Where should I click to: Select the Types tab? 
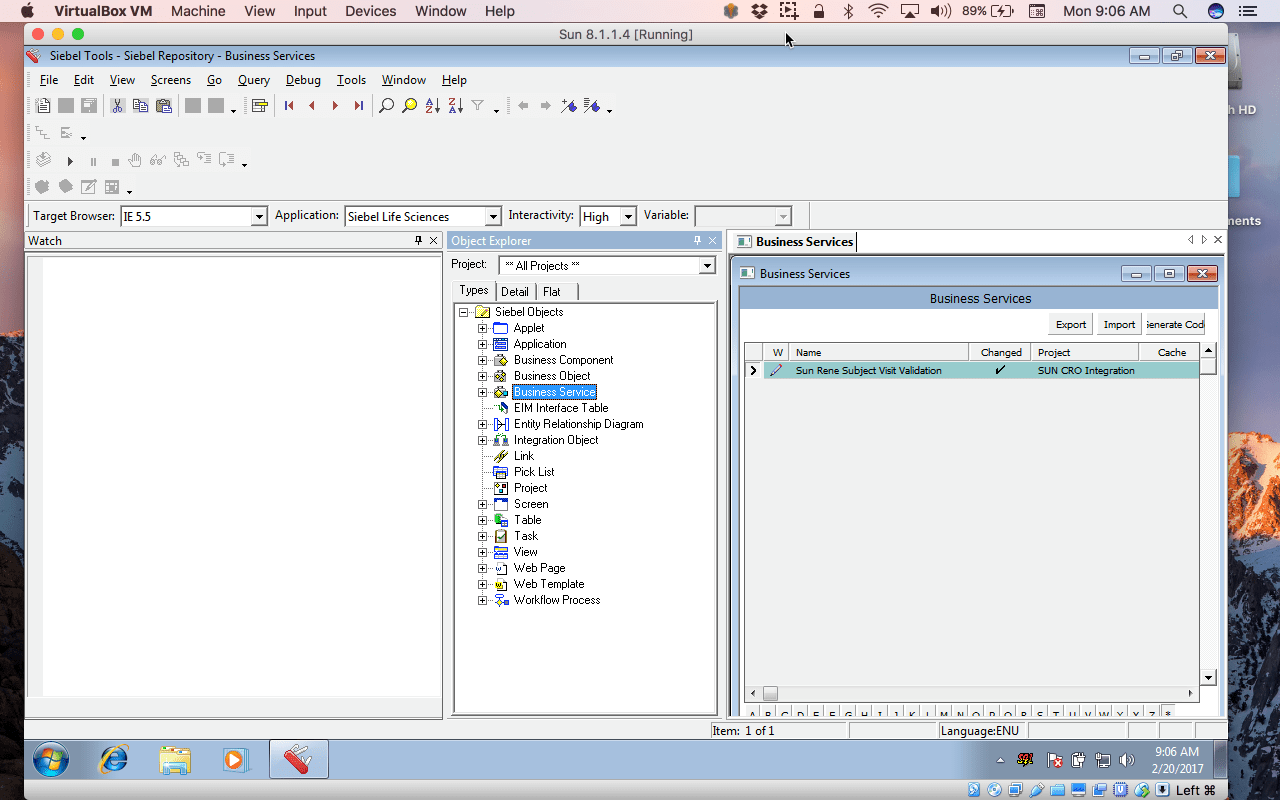pyautogui.click(x=474, y=290)
